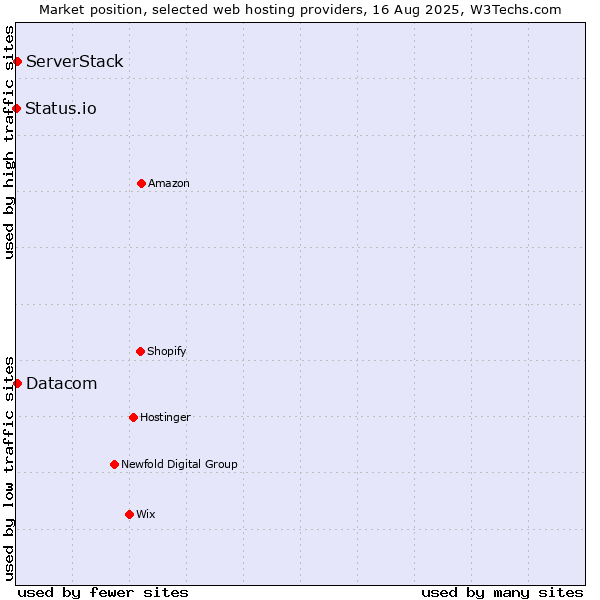Click the 'used by high traffic sites' axis label
This screenshot has height=600, width=600.
pos(9,142)
